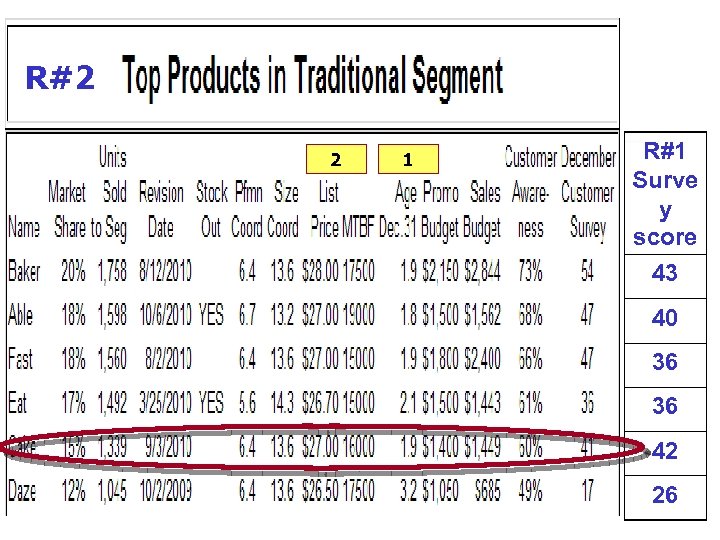The image size is (720, 540).
Task: Click Able's revision date 10/6/2010
Action: coord(166,315)
